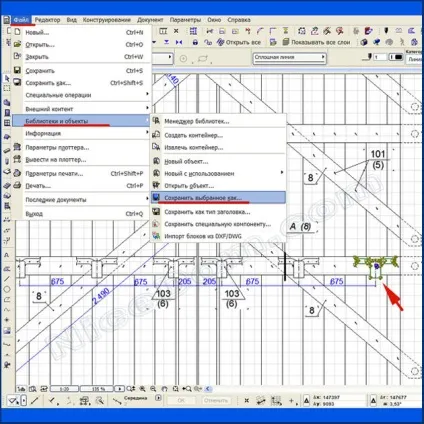Click the lock icon in the toolbar
This screenshot has height=424, width=424.
195,42
